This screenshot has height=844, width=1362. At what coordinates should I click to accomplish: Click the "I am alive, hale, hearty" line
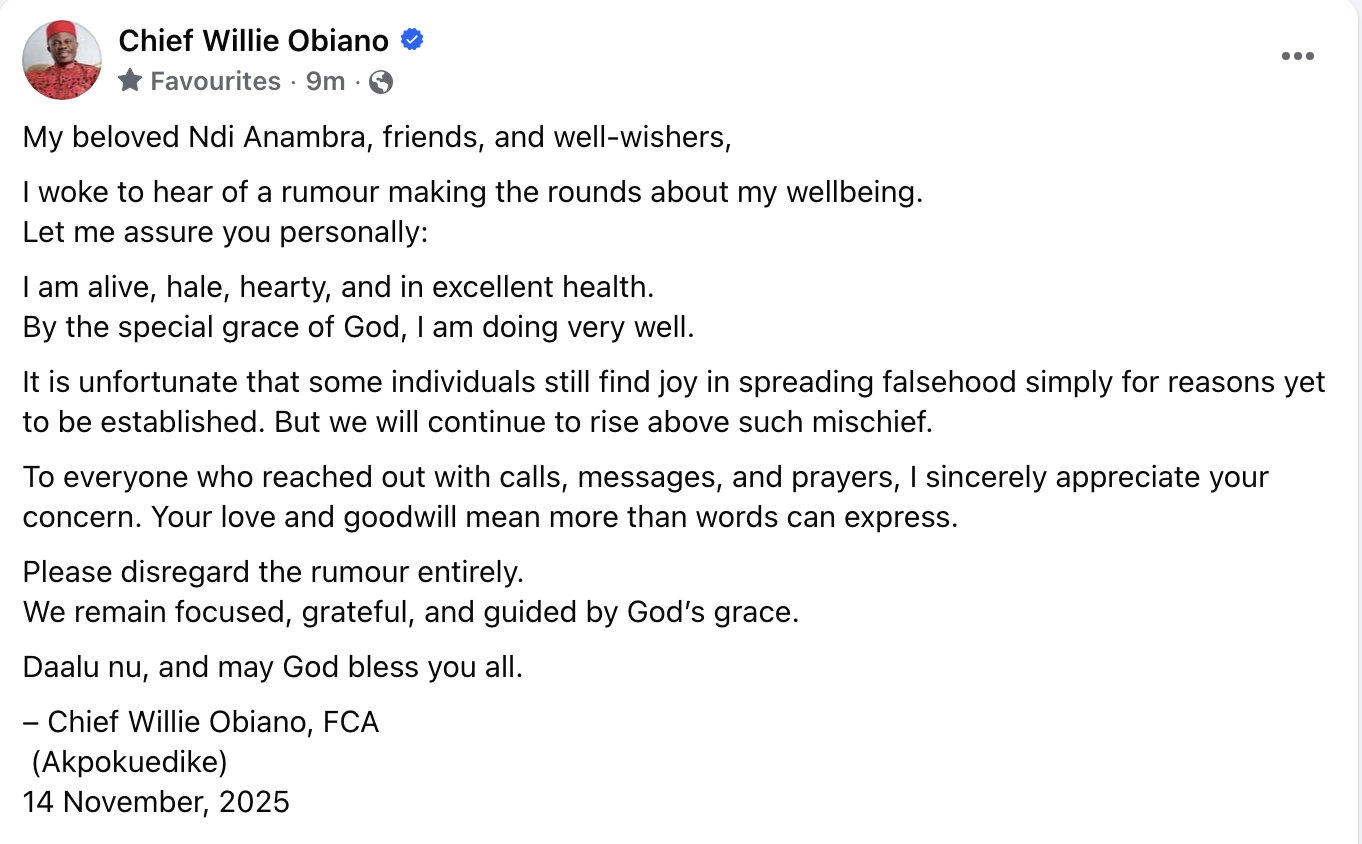click(x=338, y=287)
